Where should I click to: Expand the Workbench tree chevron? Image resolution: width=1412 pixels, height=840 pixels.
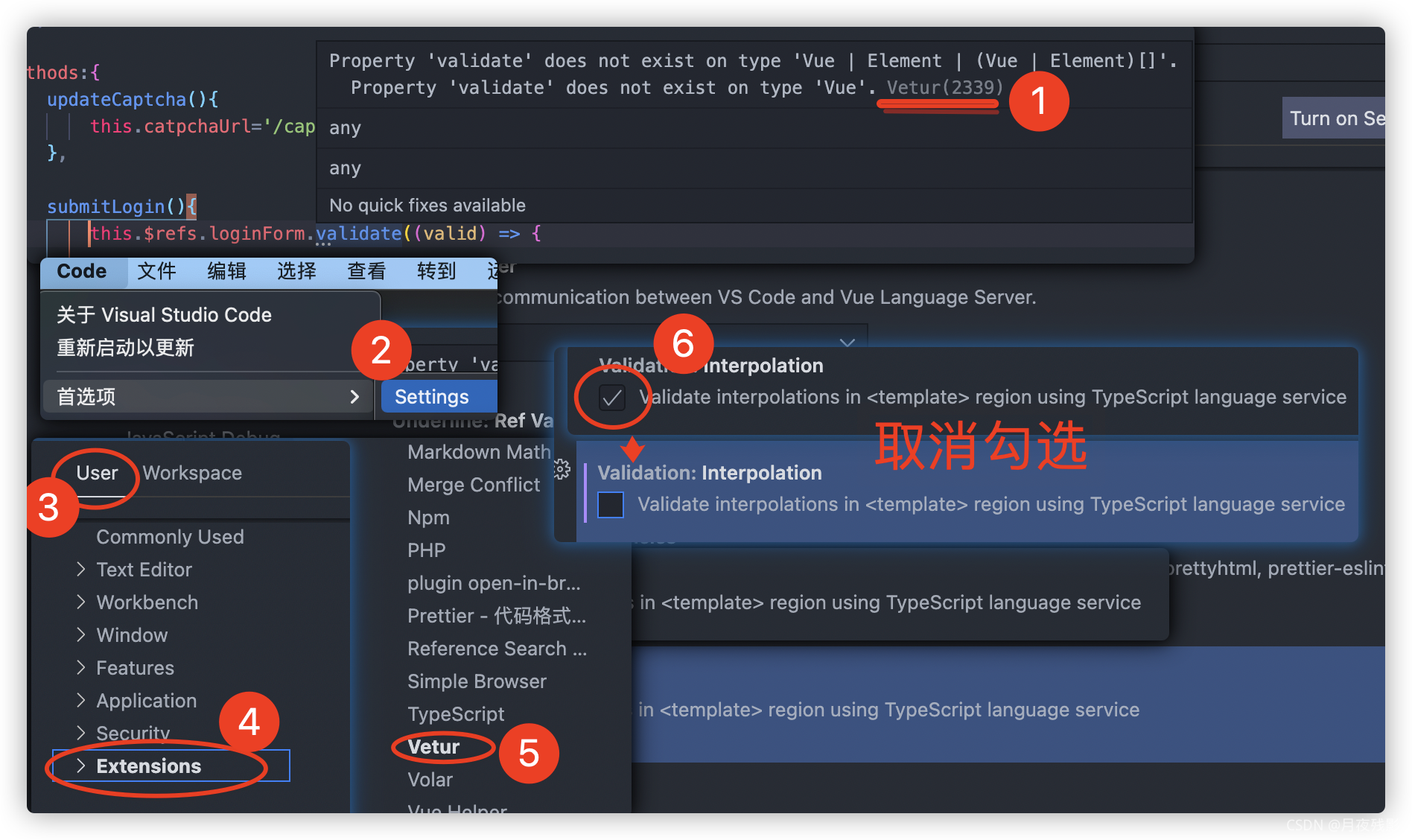tap(81, 602)
